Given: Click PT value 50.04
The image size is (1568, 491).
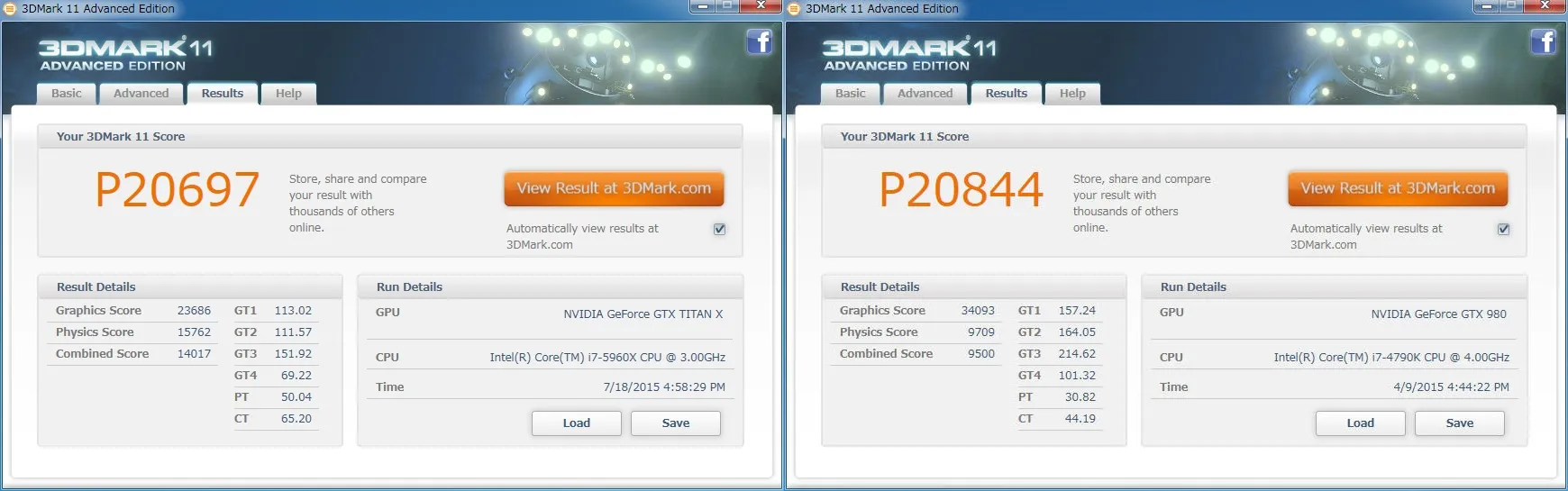Looking at the screenshot, I should (x=296, y=397).
